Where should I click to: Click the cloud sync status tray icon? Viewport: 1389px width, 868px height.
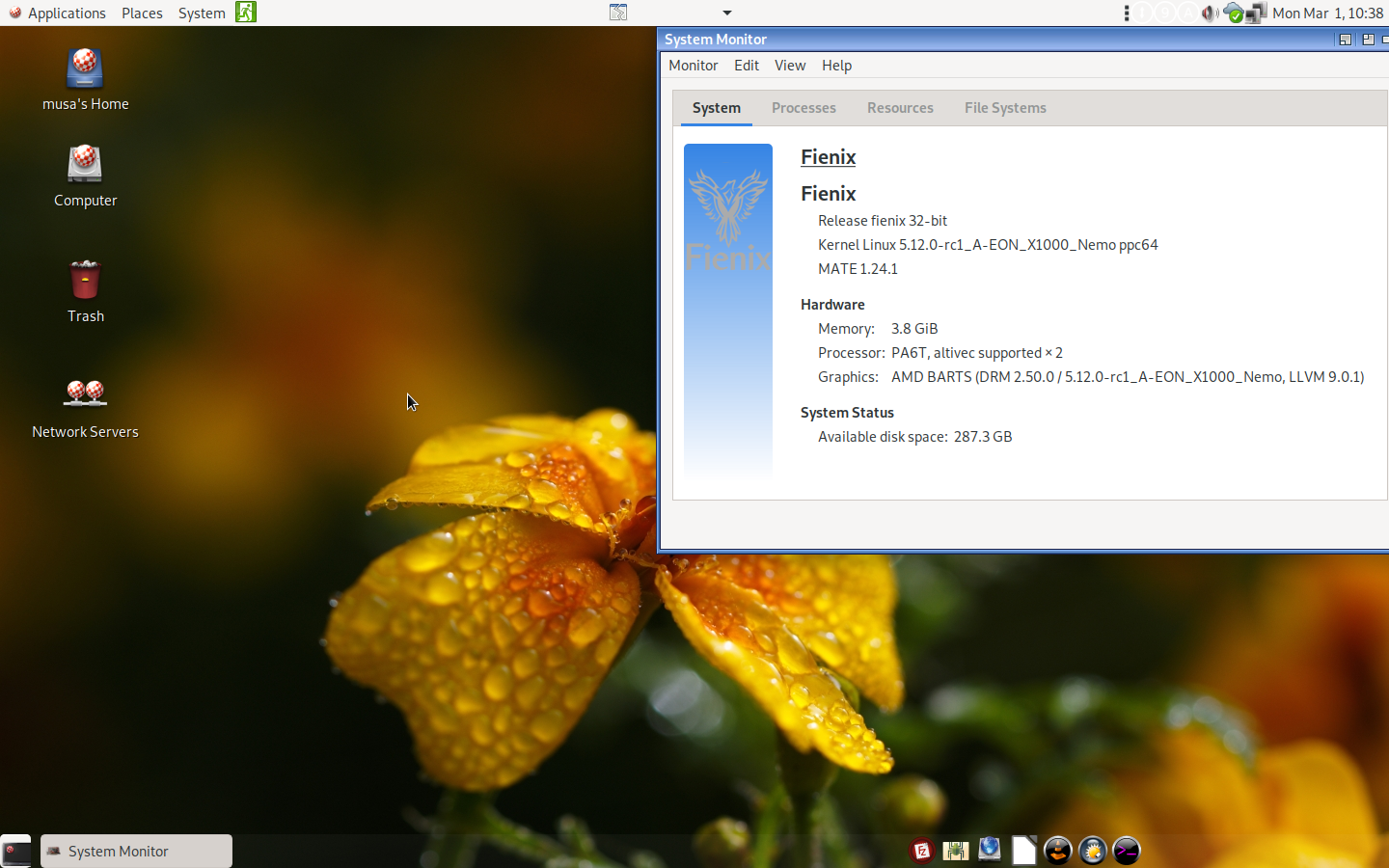click(x=1233, y=13)
